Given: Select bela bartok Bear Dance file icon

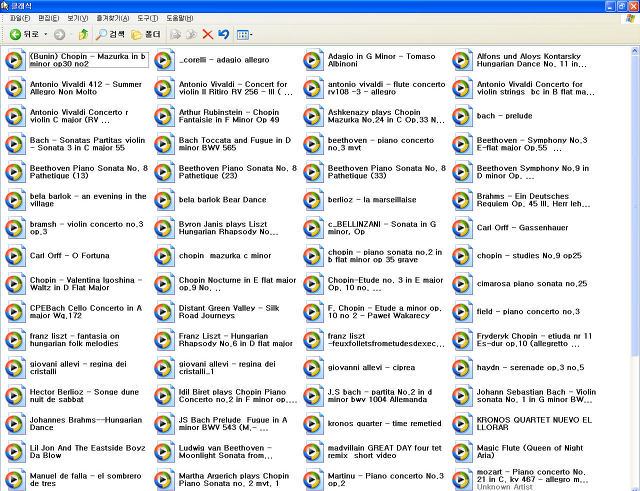Looking at the screenshot, I should pyautogui.click(x=164, y=200).
